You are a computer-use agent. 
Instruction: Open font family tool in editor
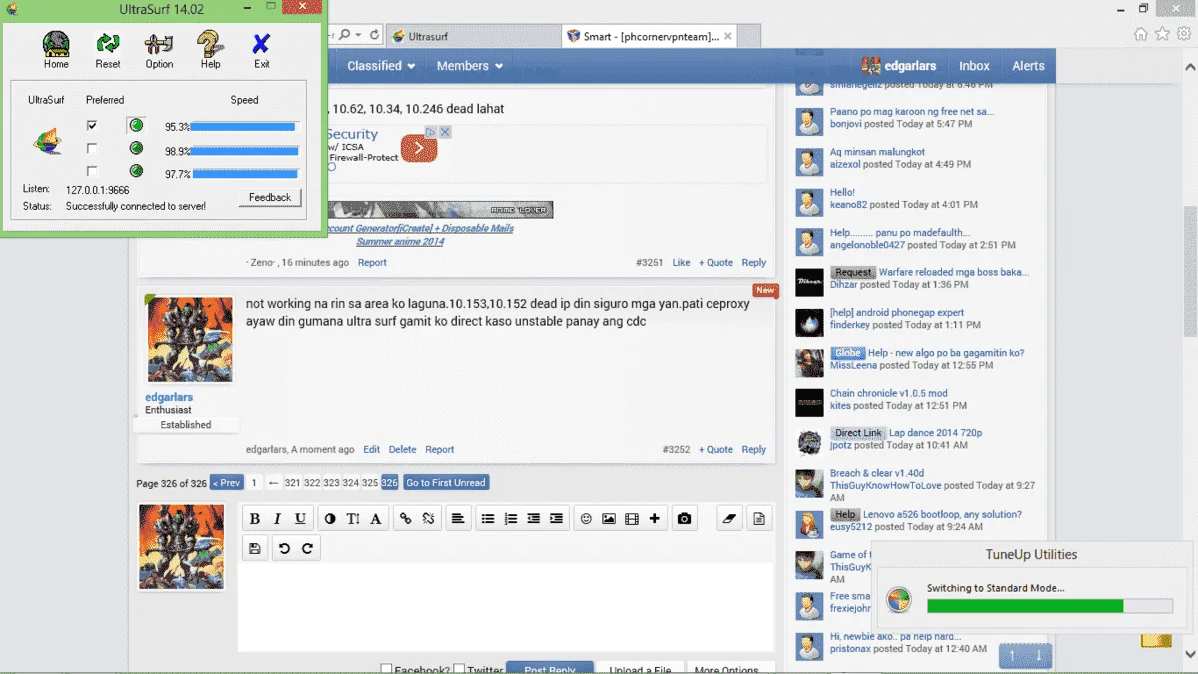pos(375,518)
